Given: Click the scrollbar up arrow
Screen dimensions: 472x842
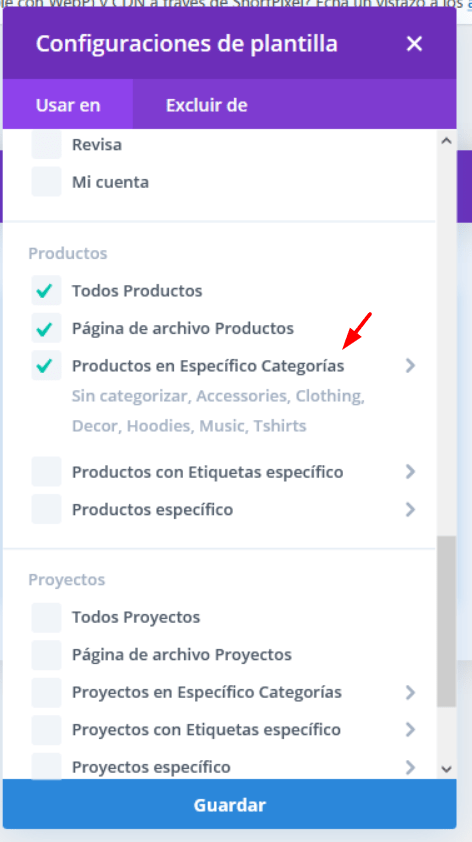Looking at the screenshot, I should coord(446,141).
